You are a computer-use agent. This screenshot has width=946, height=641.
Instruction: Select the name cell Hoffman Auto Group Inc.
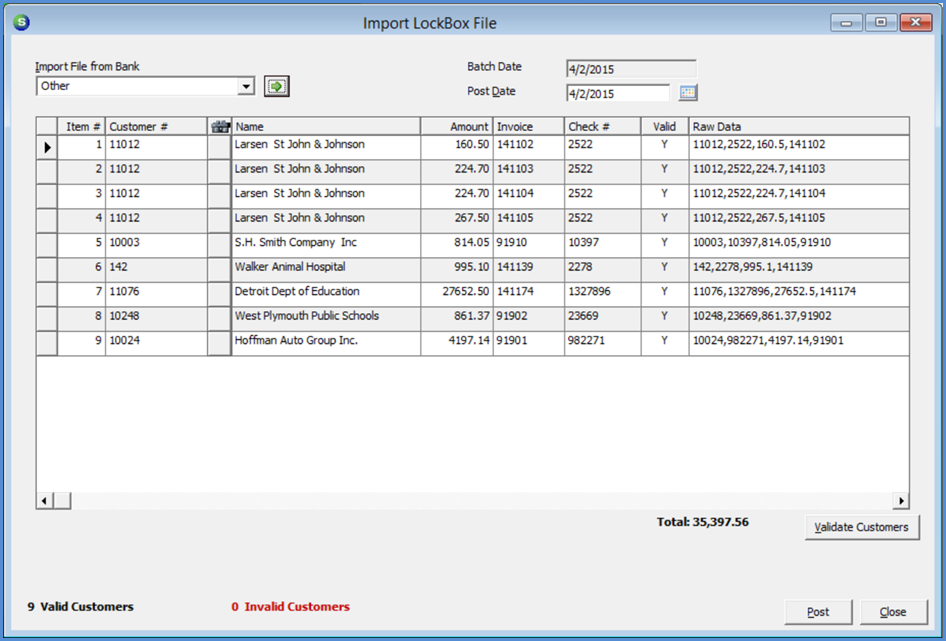[326, 343]
